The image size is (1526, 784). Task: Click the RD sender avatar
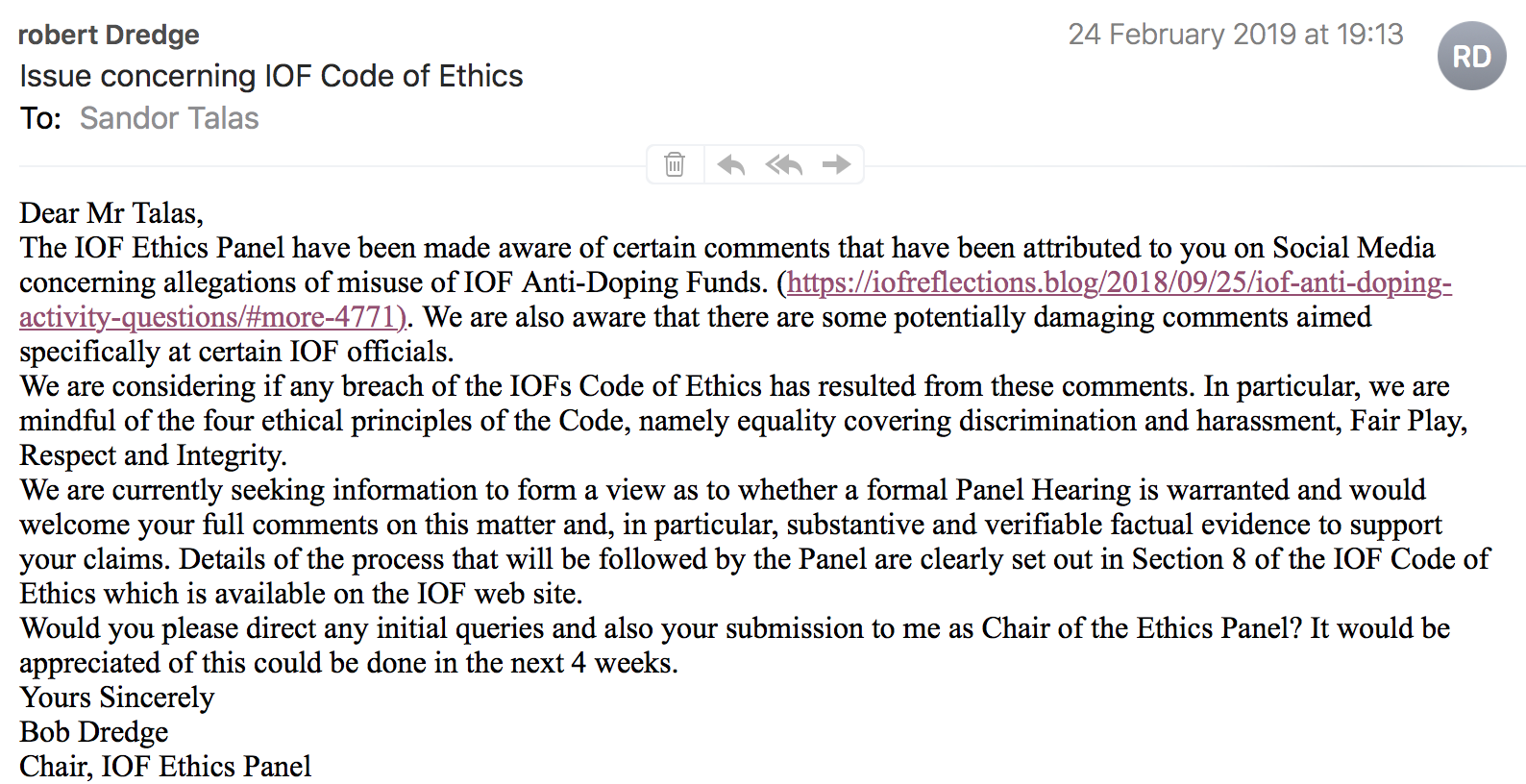(1471, 57)
